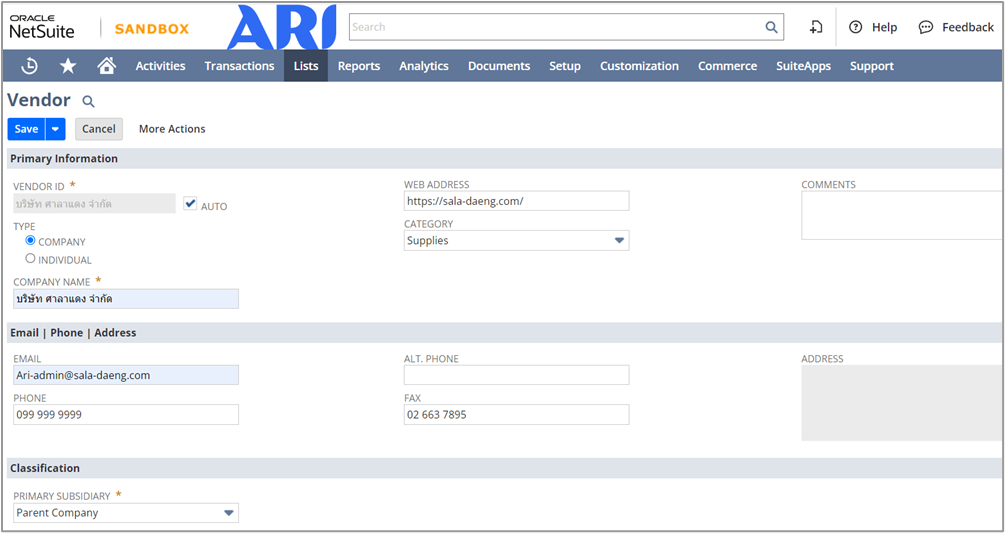This screenshot has height=533, width=1005.
Task: Open the Activities menu
Action: (160, 66)
